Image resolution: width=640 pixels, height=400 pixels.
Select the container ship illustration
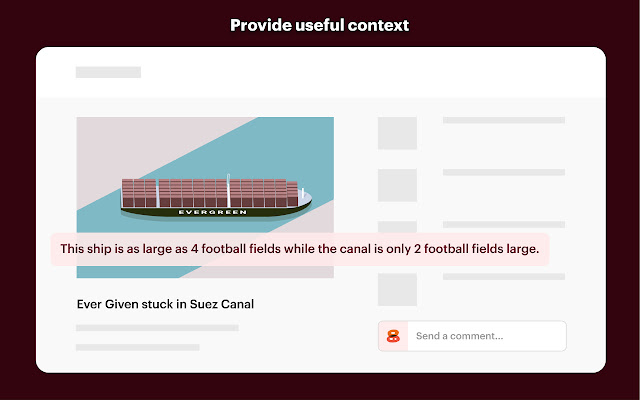click(216, 197)
